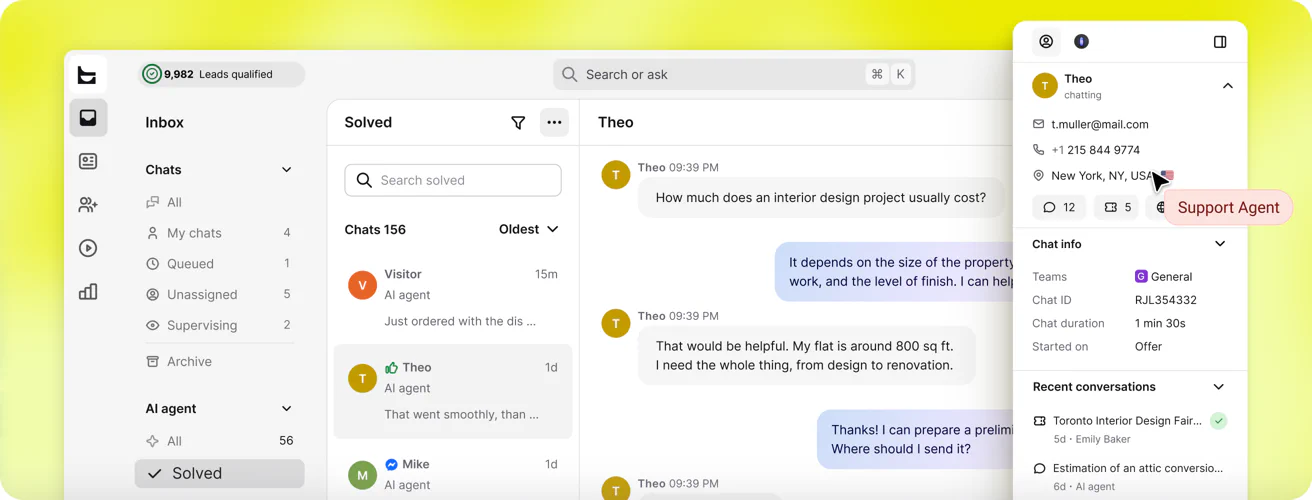Click the location pin beside New York

click(1039, 176)
